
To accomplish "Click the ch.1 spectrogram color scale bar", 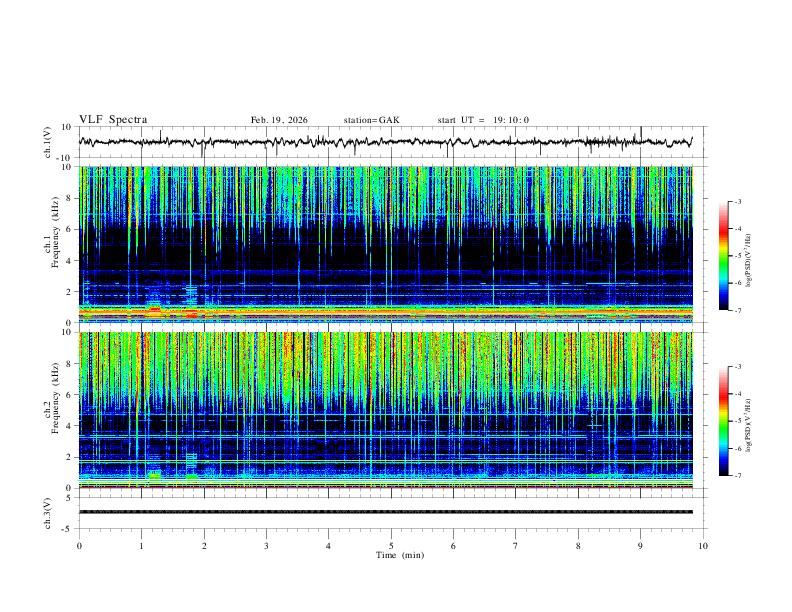I will point(723,256).
